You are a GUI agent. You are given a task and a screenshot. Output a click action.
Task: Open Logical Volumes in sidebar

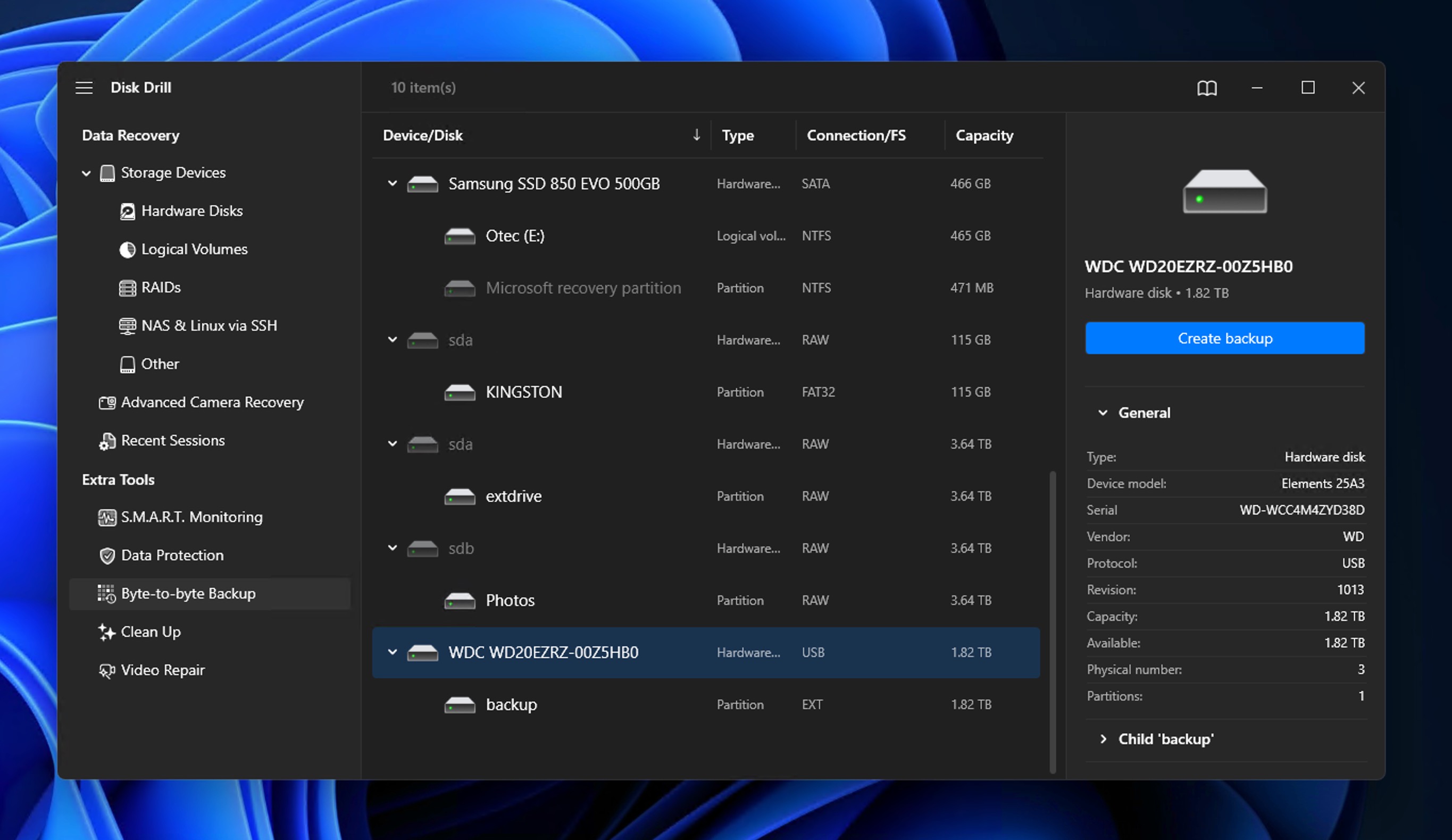tap(194, 249)
